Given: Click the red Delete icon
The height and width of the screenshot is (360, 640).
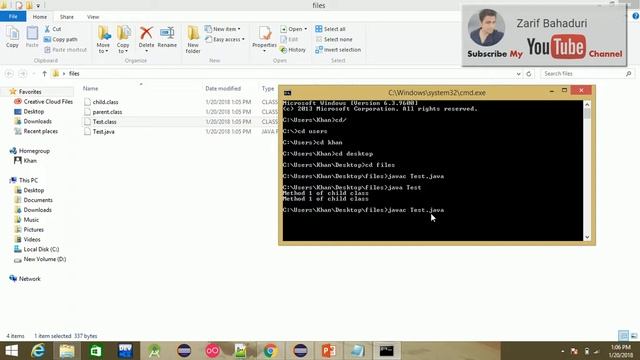Looking at the screenshot, I should coord(146,33).
